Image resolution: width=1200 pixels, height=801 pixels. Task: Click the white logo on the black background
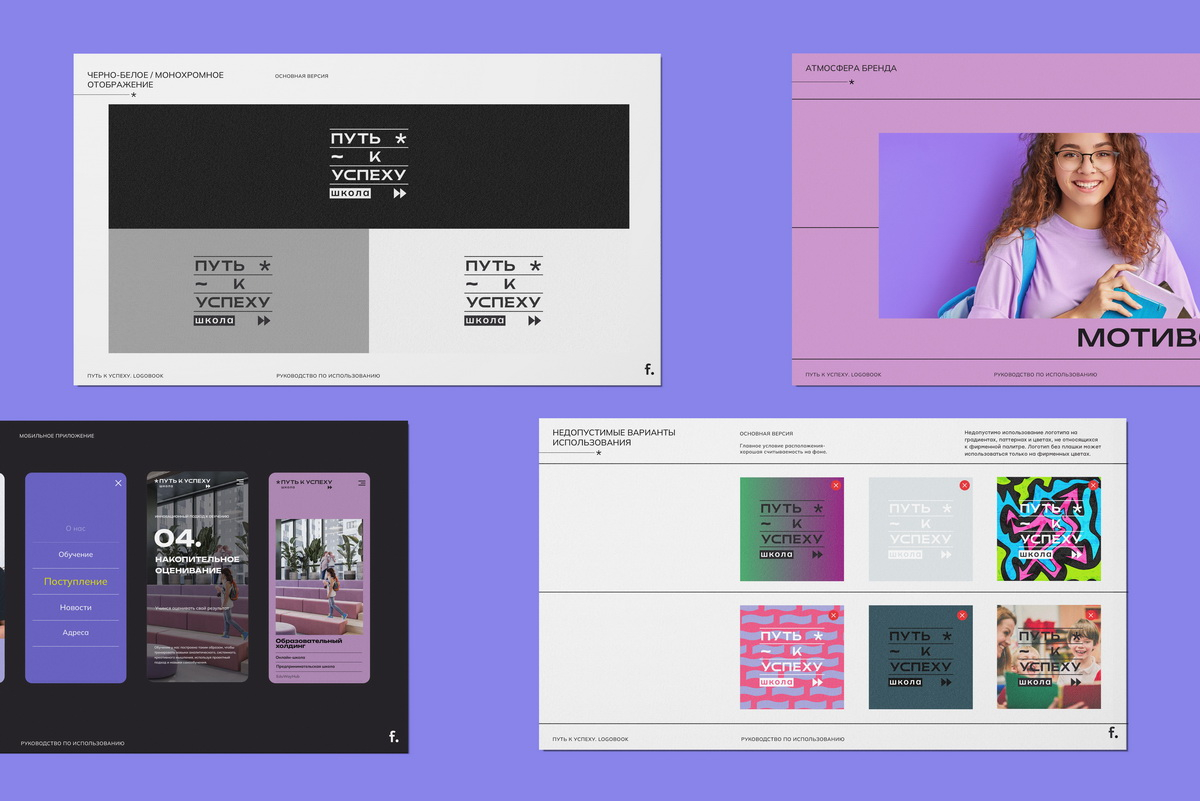pyautogui.click(x=369, y=166)
